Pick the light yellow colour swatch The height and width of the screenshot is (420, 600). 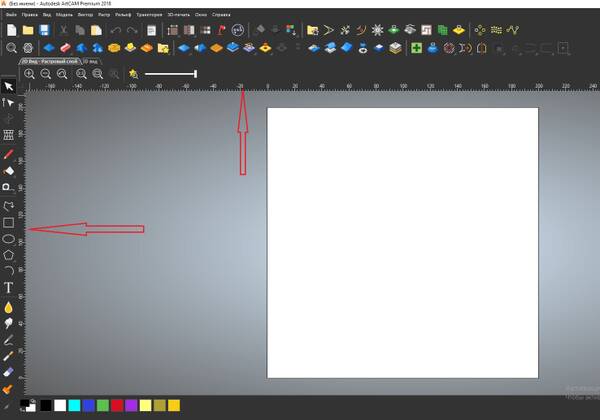point(145,405)
